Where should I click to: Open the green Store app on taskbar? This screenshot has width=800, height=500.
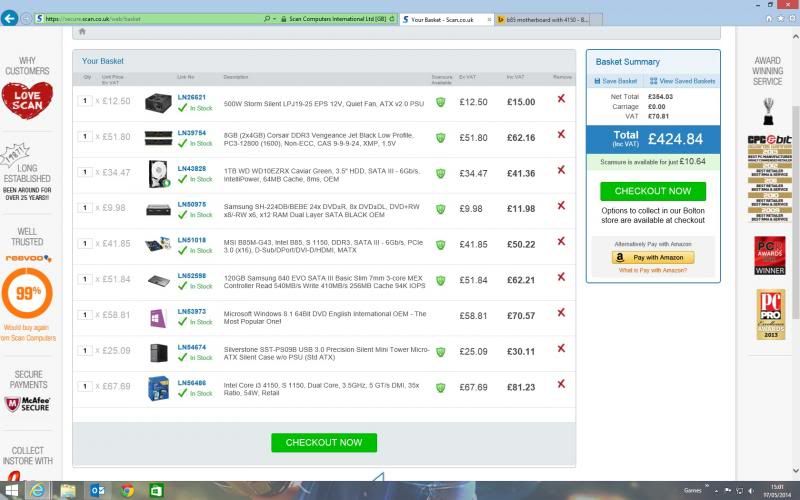tap(157, 491)
